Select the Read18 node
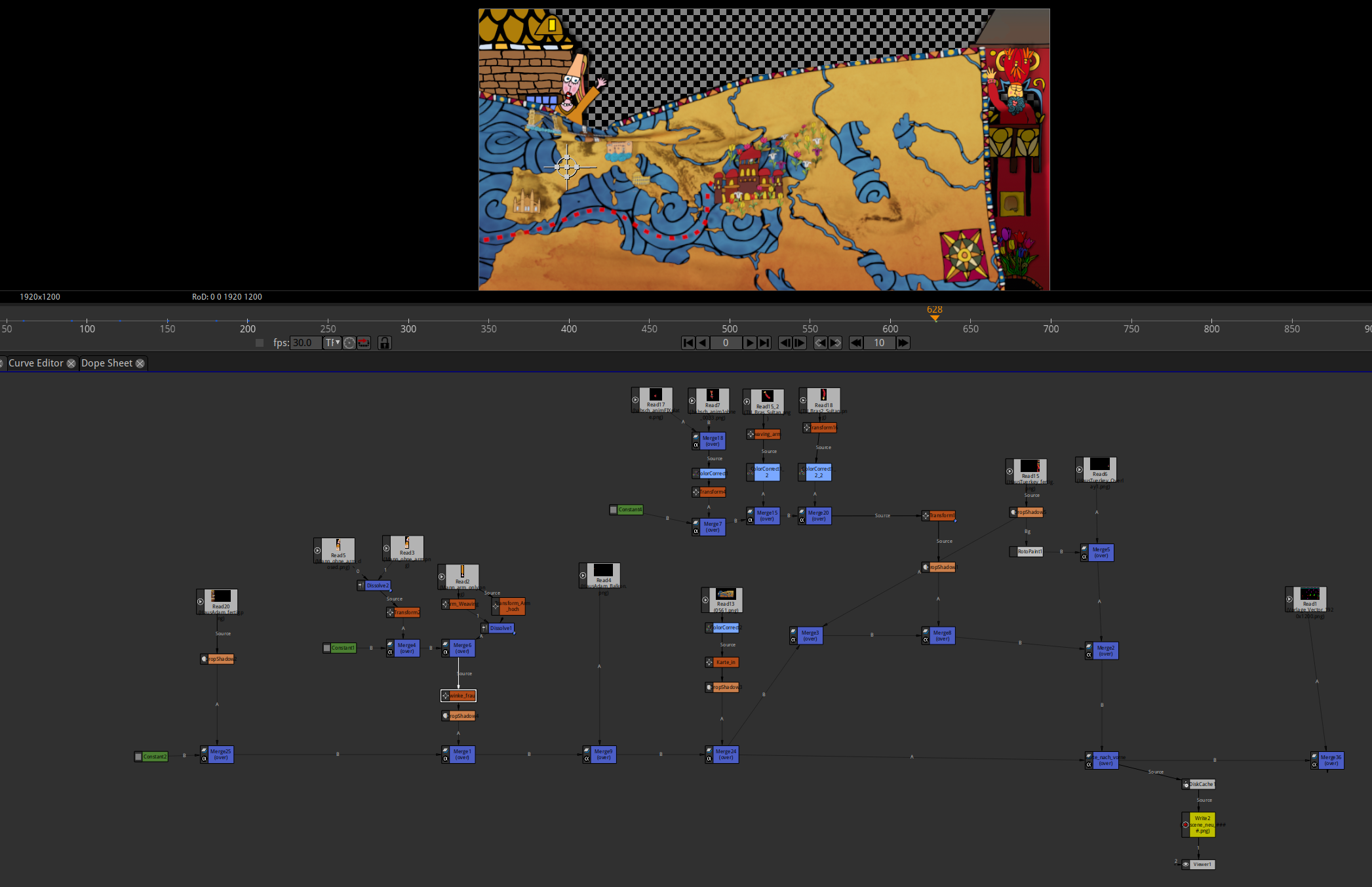The image size is (1372, 887). pos(820,401)
